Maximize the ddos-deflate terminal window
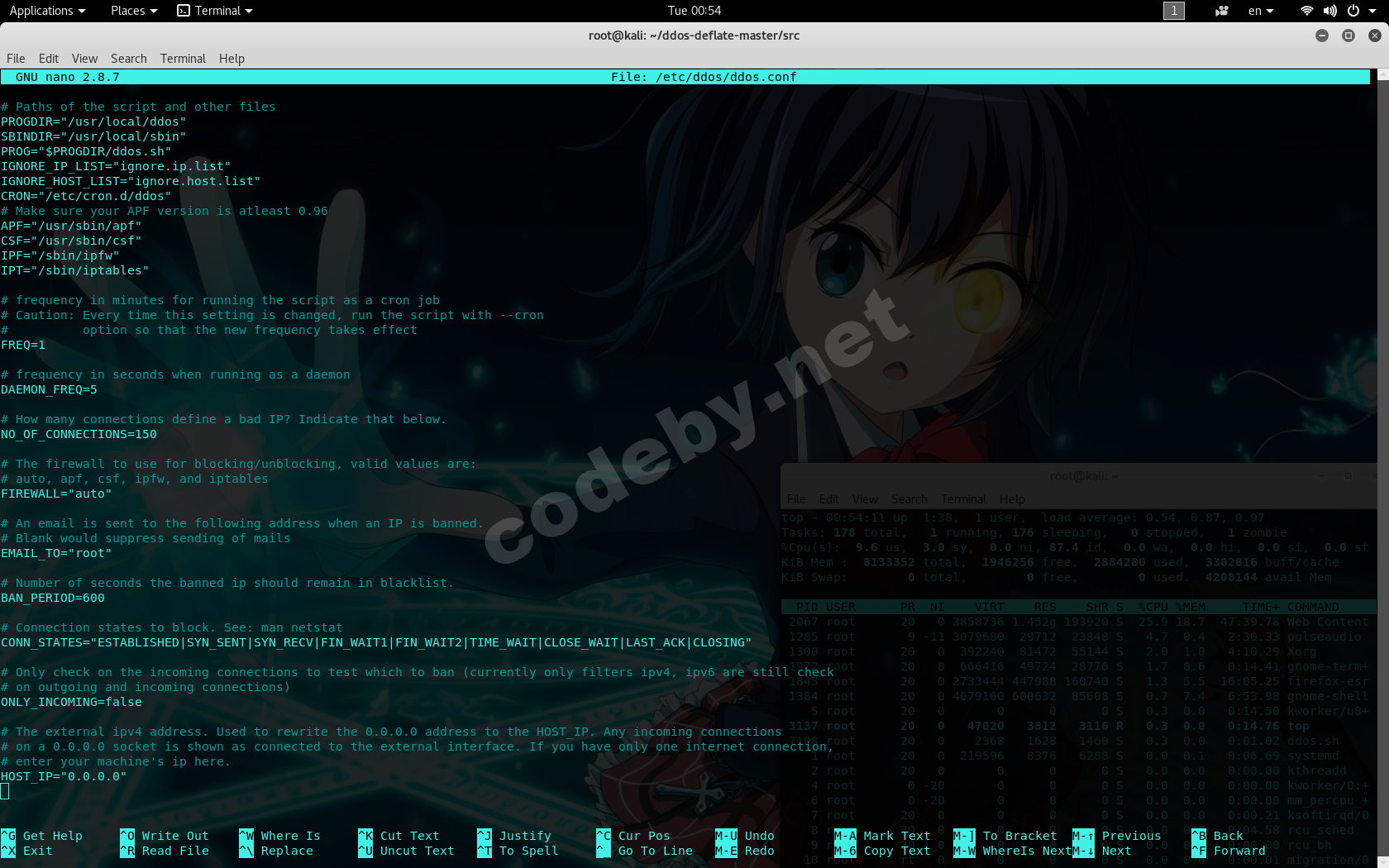 tap(1348, 36)
